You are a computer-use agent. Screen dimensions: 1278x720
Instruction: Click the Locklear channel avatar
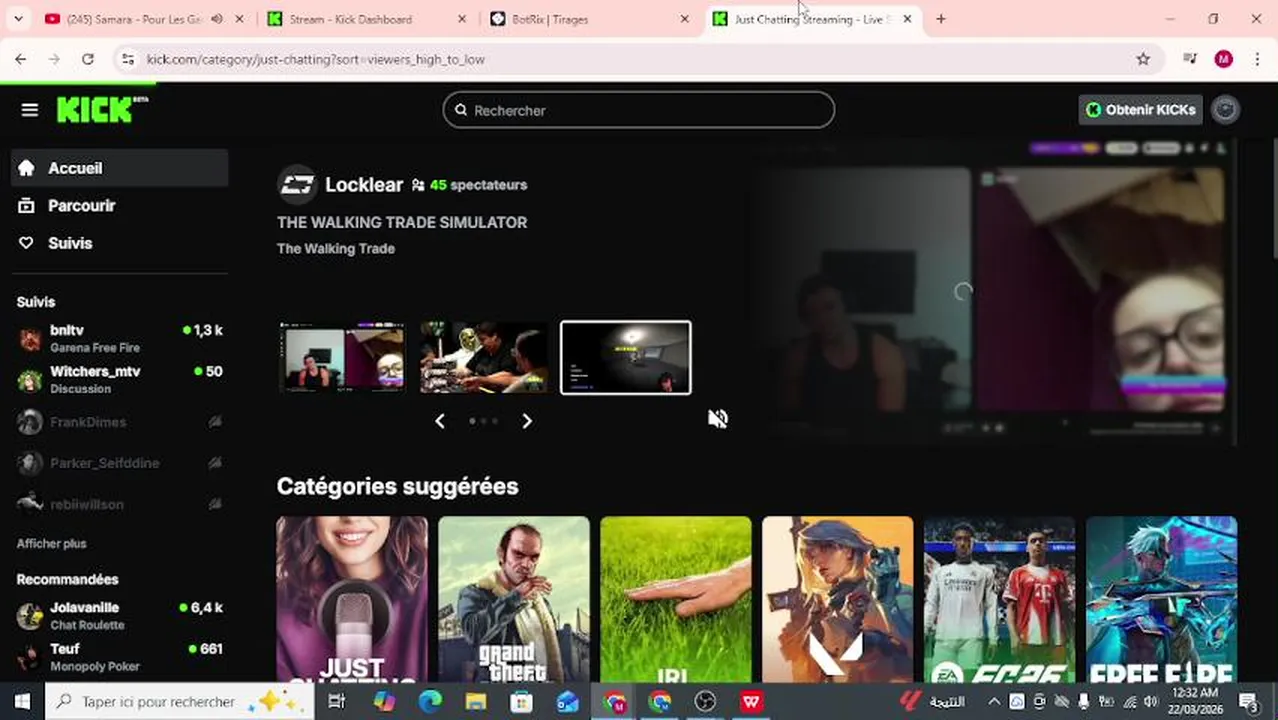tap(297, 185)
